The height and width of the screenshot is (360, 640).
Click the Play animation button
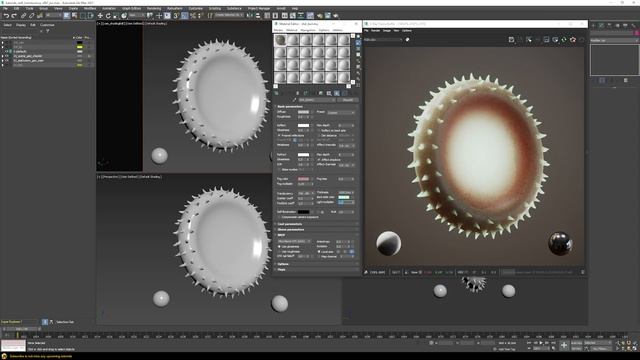point(541,343)
